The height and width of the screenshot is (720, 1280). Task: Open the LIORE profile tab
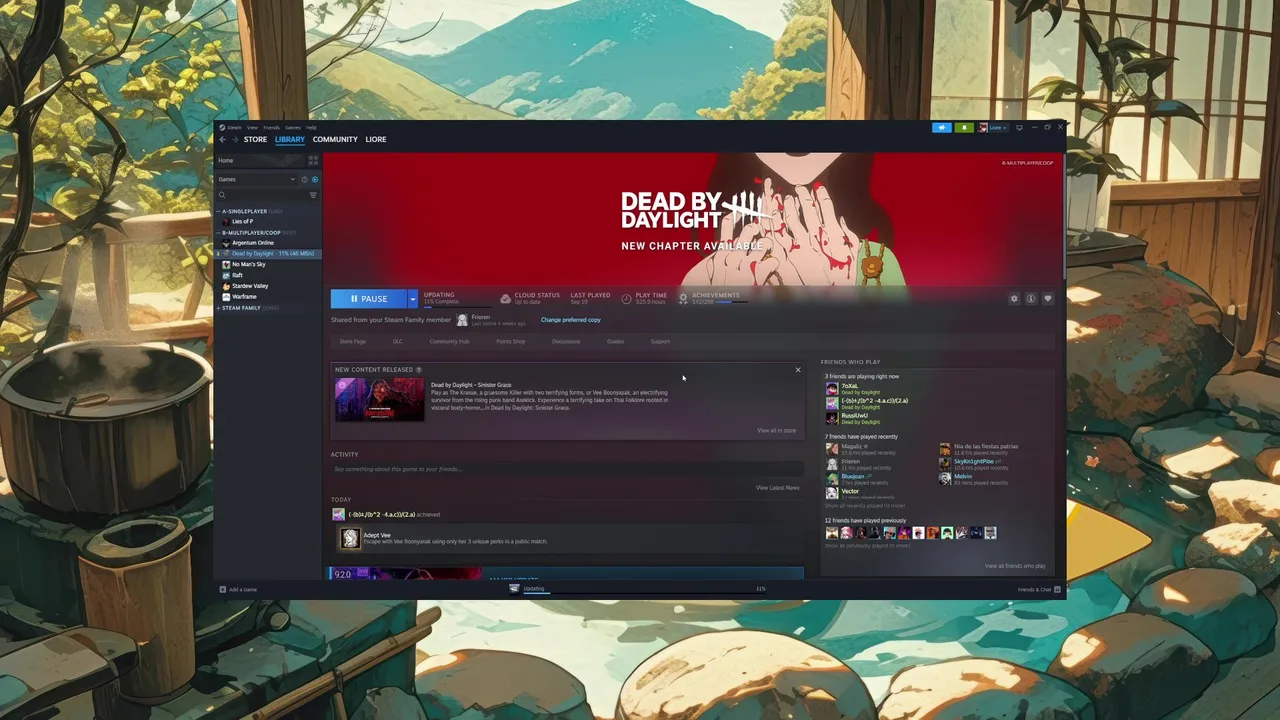(x=376, y=139)
